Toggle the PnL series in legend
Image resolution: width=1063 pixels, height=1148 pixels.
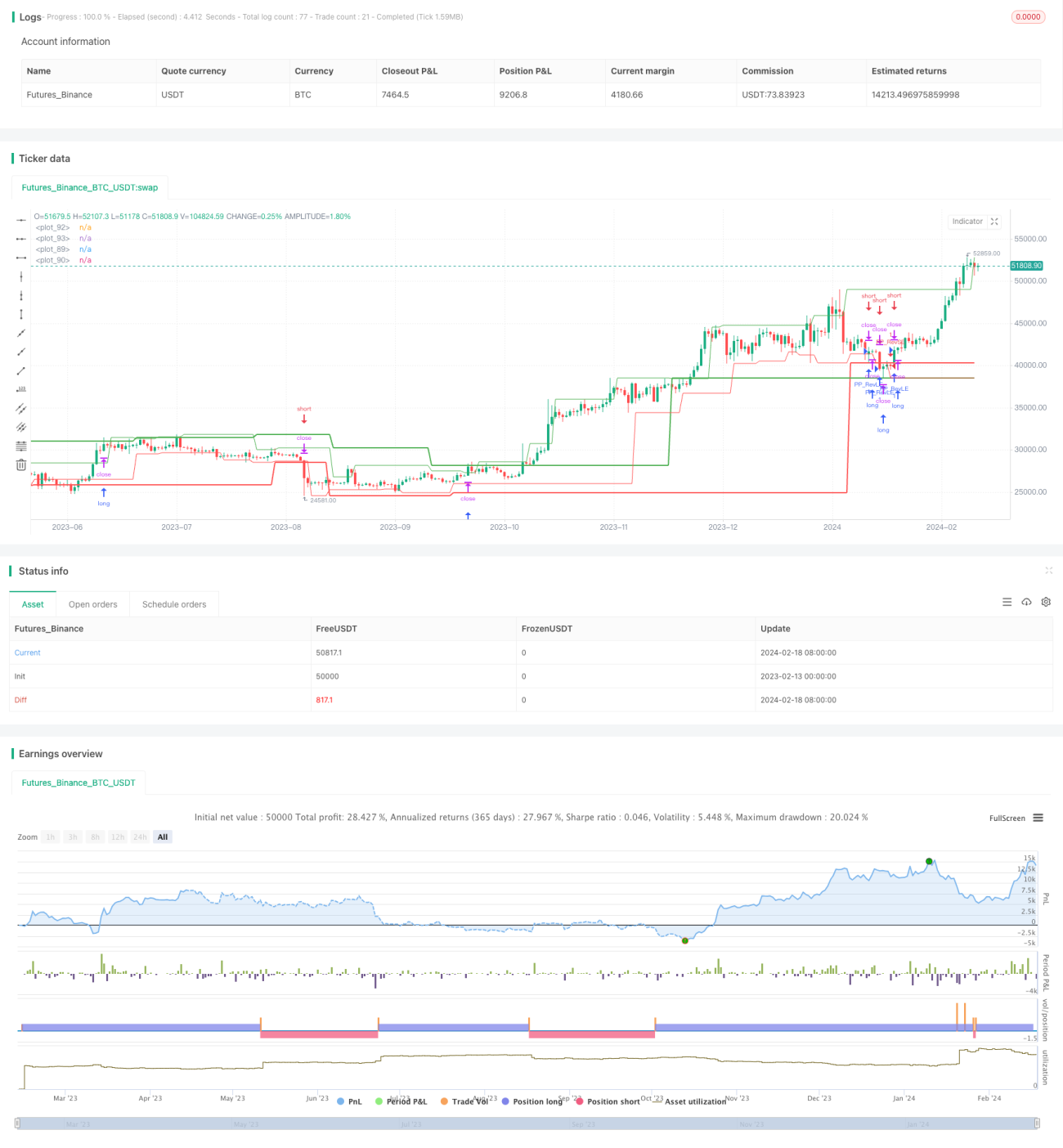(349, 1101)
